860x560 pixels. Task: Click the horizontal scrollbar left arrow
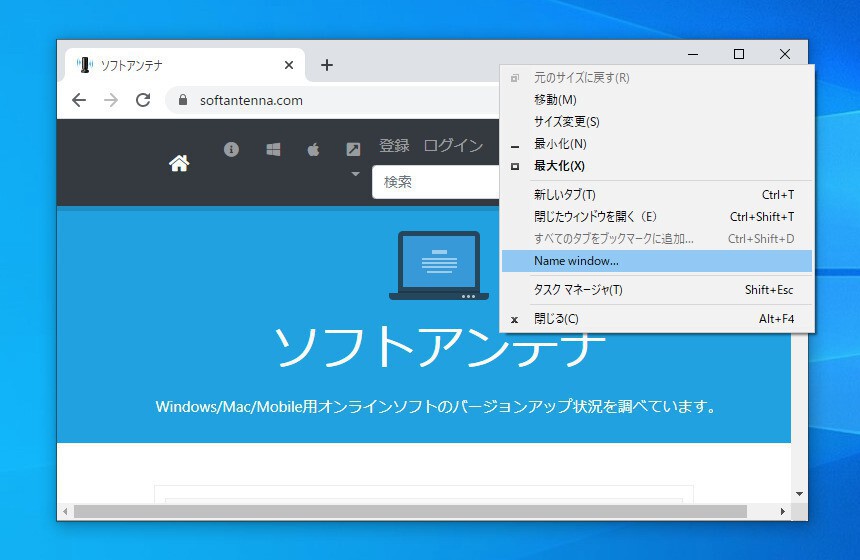(x=65, y=511)
